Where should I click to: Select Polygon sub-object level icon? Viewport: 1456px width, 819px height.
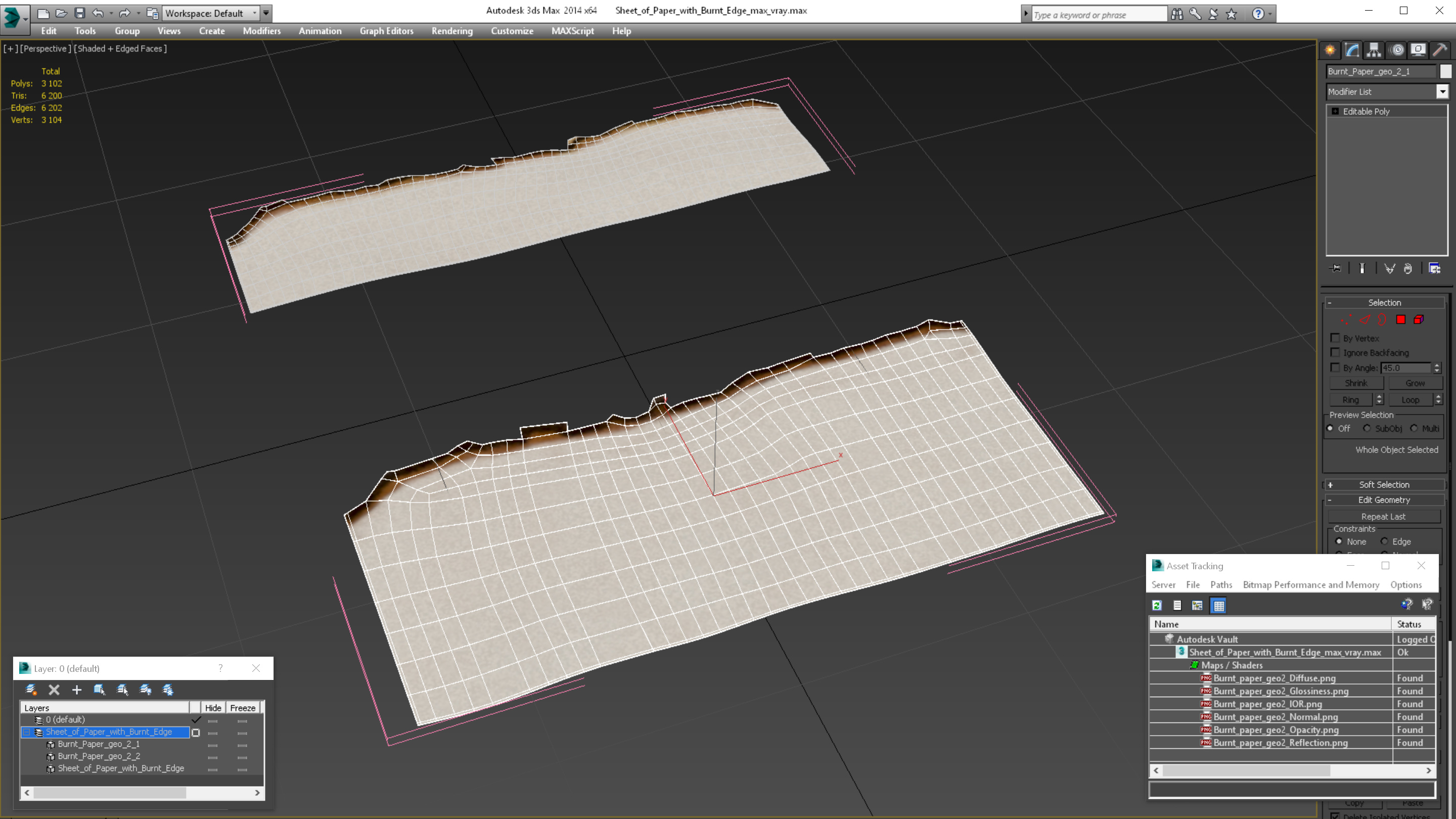coord(1400,320)
